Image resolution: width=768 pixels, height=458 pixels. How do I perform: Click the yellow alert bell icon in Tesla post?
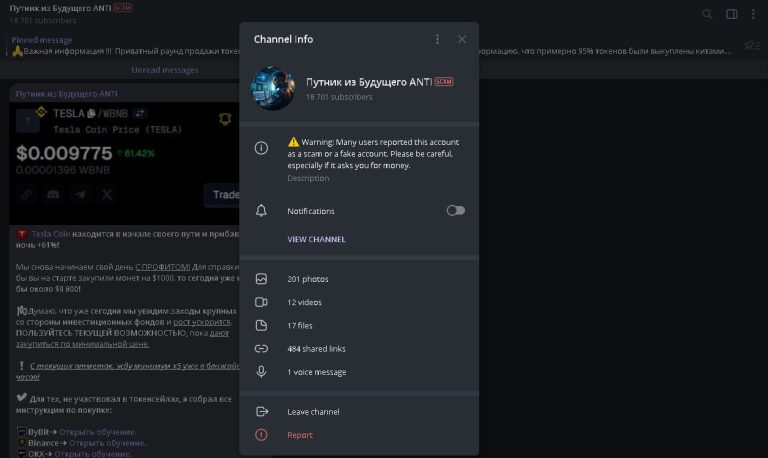[x=225, y=119]
